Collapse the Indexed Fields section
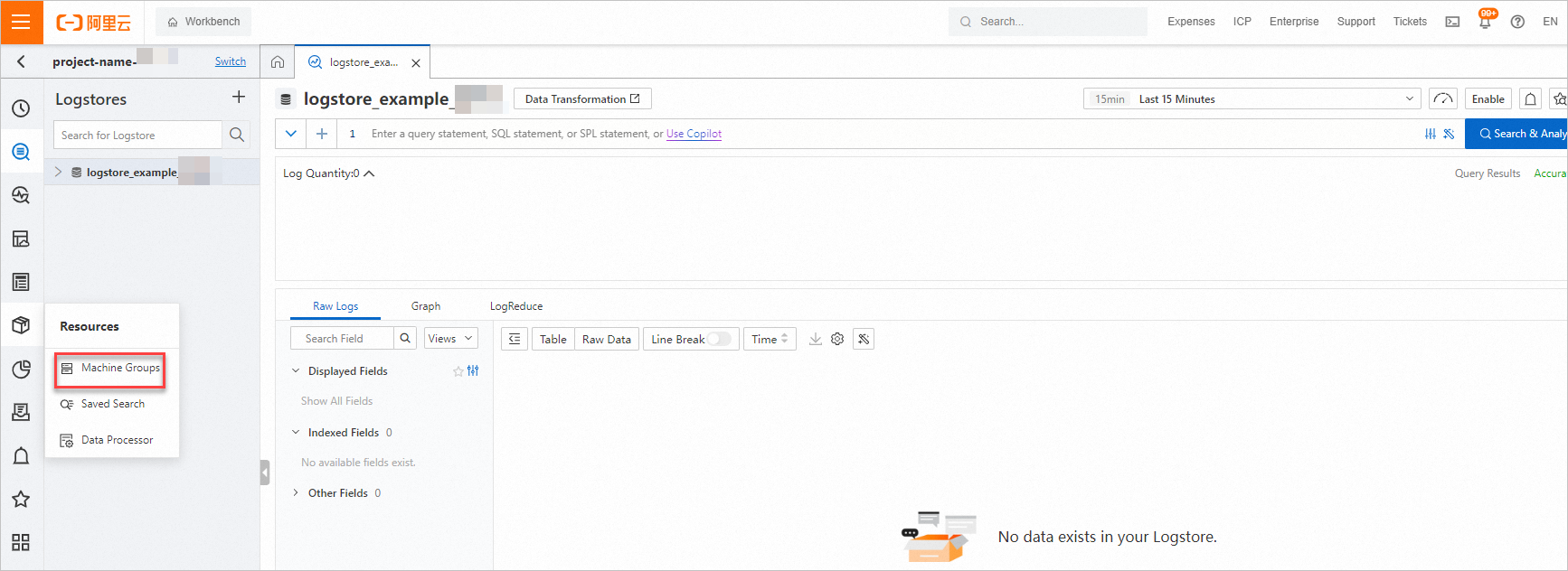The height and width of the screenshot is (571, 1568). [x=296, y=433]
